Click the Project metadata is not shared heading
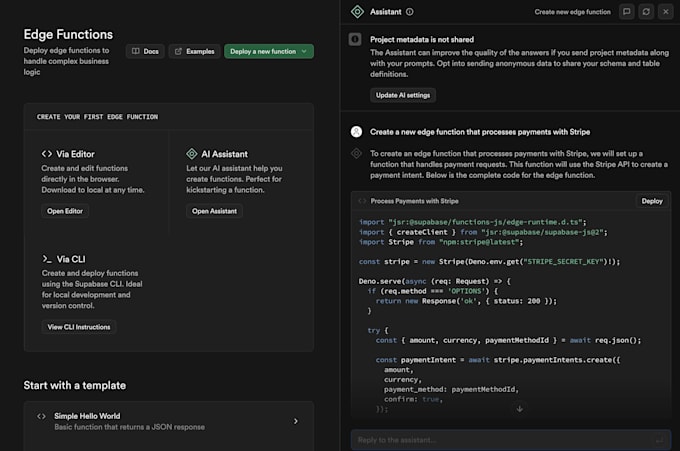 tap(422, 39)
